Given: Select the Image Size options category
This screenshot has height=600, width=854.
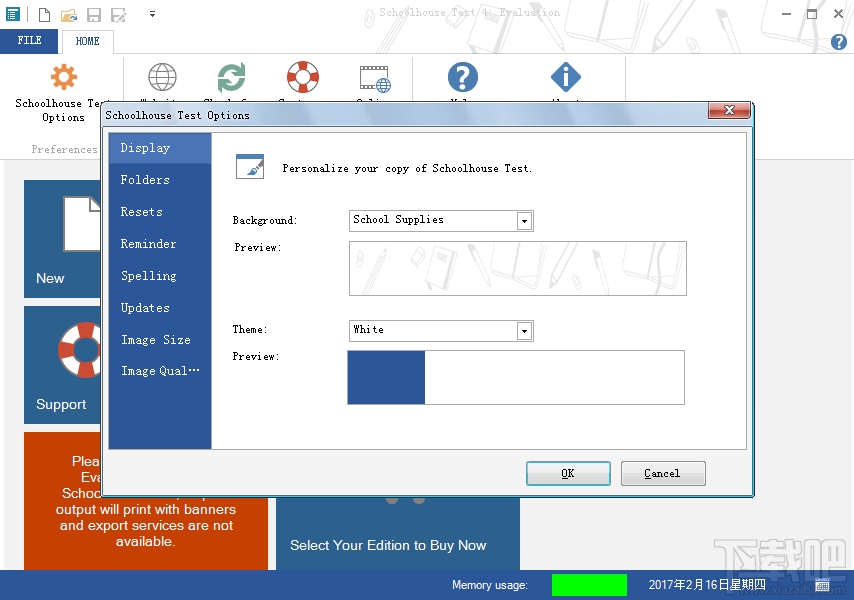Looking at the screenshot, I should coord(160,340).
